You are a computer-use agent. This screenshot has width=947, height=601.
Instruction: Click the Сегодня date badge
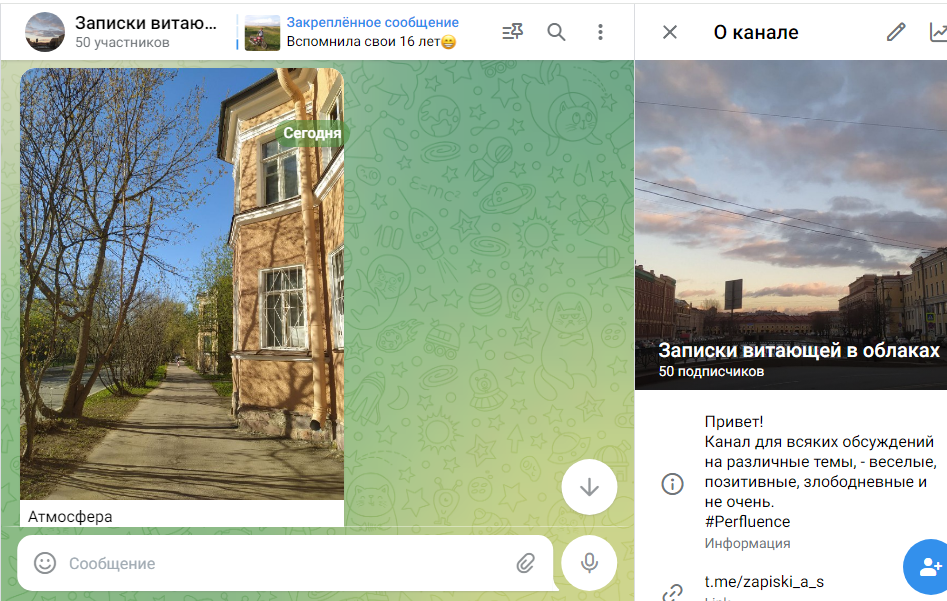pos(312,133)
